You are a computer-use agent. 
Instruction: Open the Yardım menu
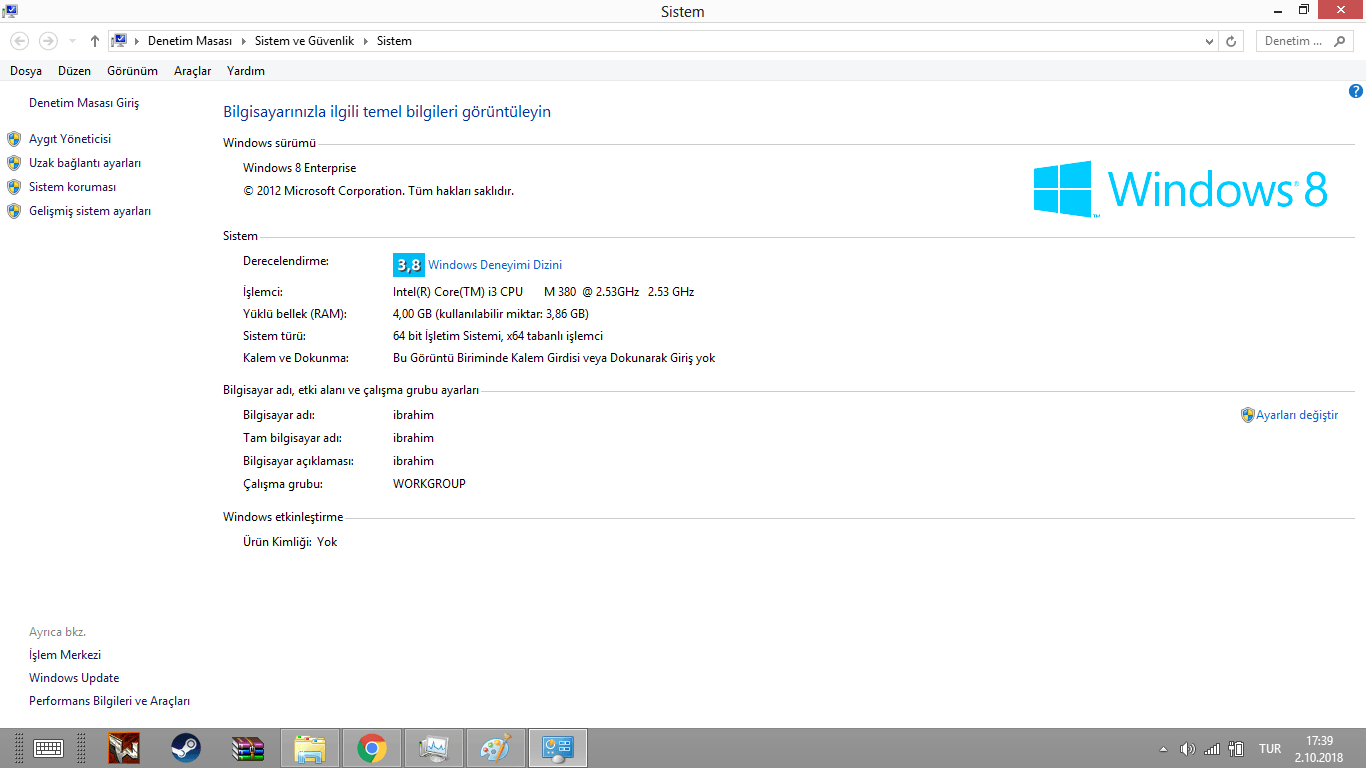click(246, 71)
